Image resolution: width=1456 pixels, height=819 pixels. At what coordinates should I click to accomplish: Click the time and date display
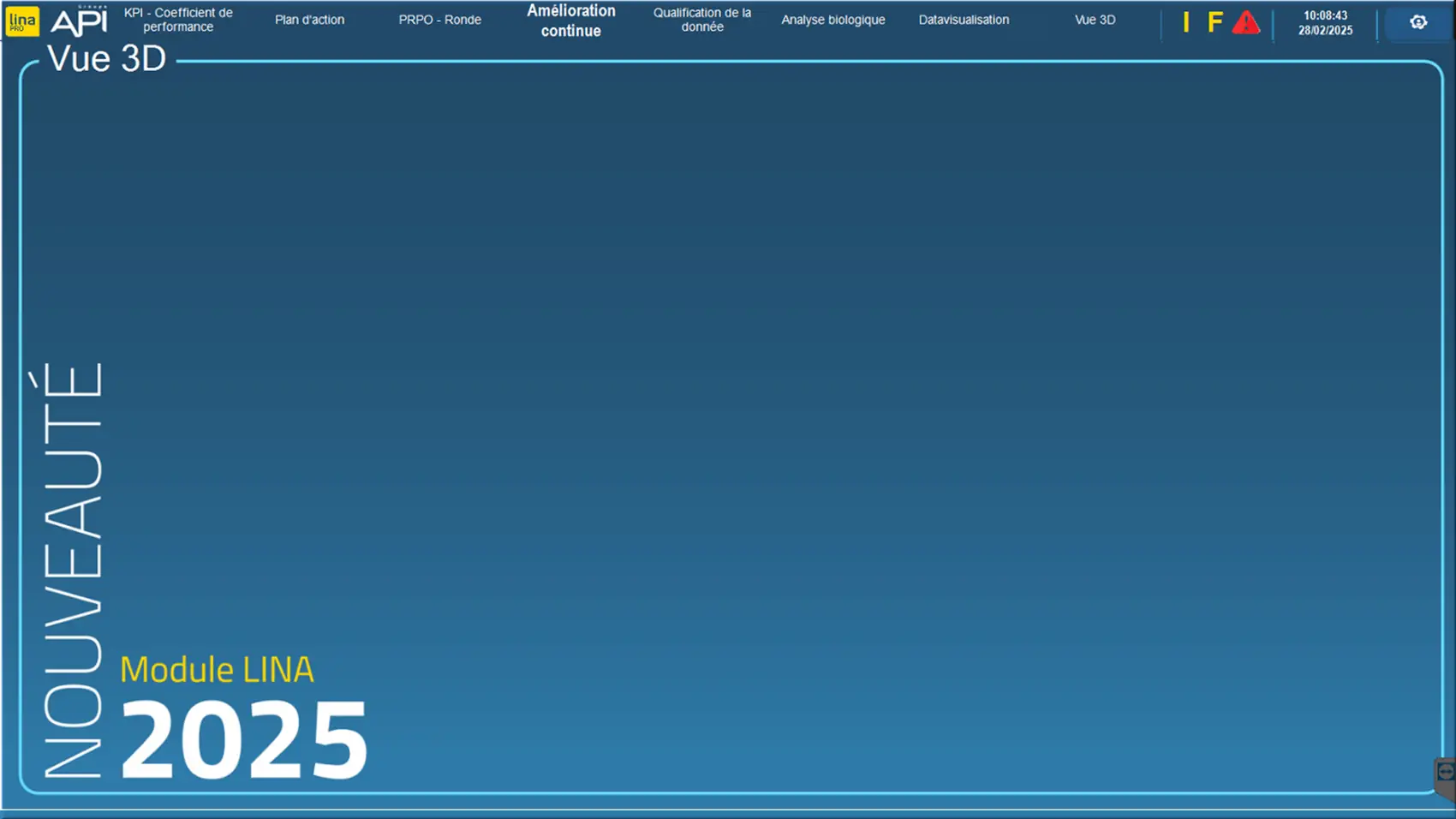[1325, 22]
